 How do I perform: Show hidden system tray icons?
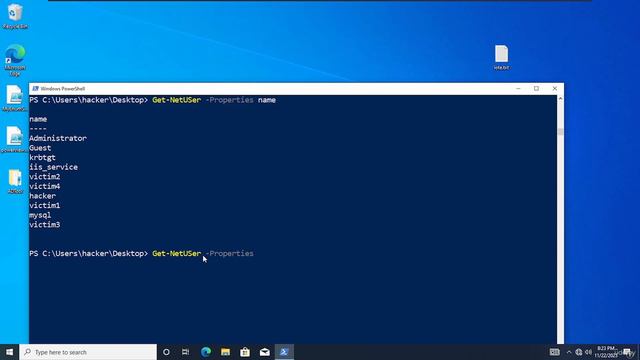click(x=569, y=352)
